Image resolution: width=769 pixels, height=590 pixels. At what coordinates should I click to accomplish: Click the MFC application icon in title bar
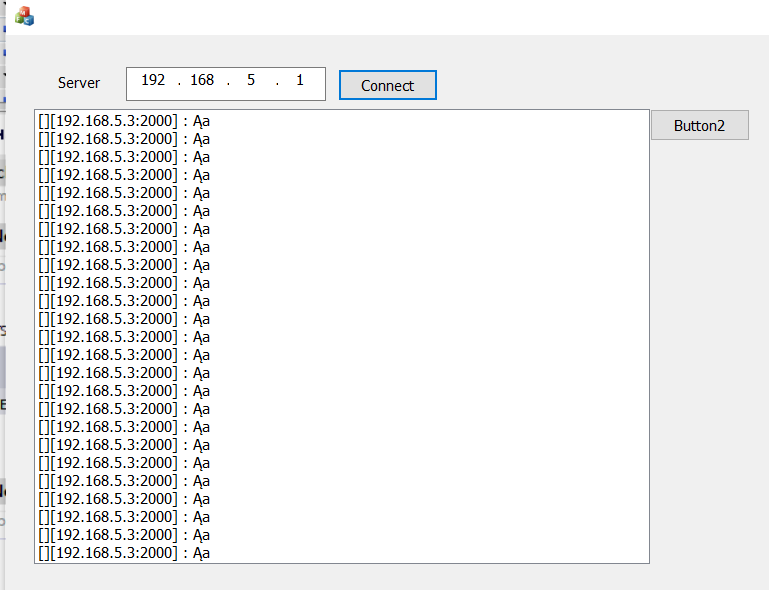pyautogui.click(x=25, y=16)
